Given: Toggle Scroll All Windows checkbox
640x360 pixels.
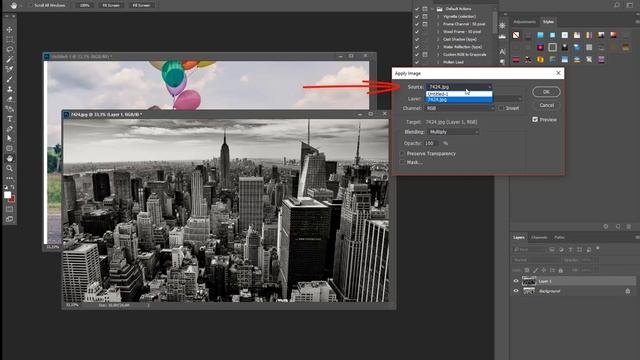Looking at the screenshot, I should (x=30, y=5).
